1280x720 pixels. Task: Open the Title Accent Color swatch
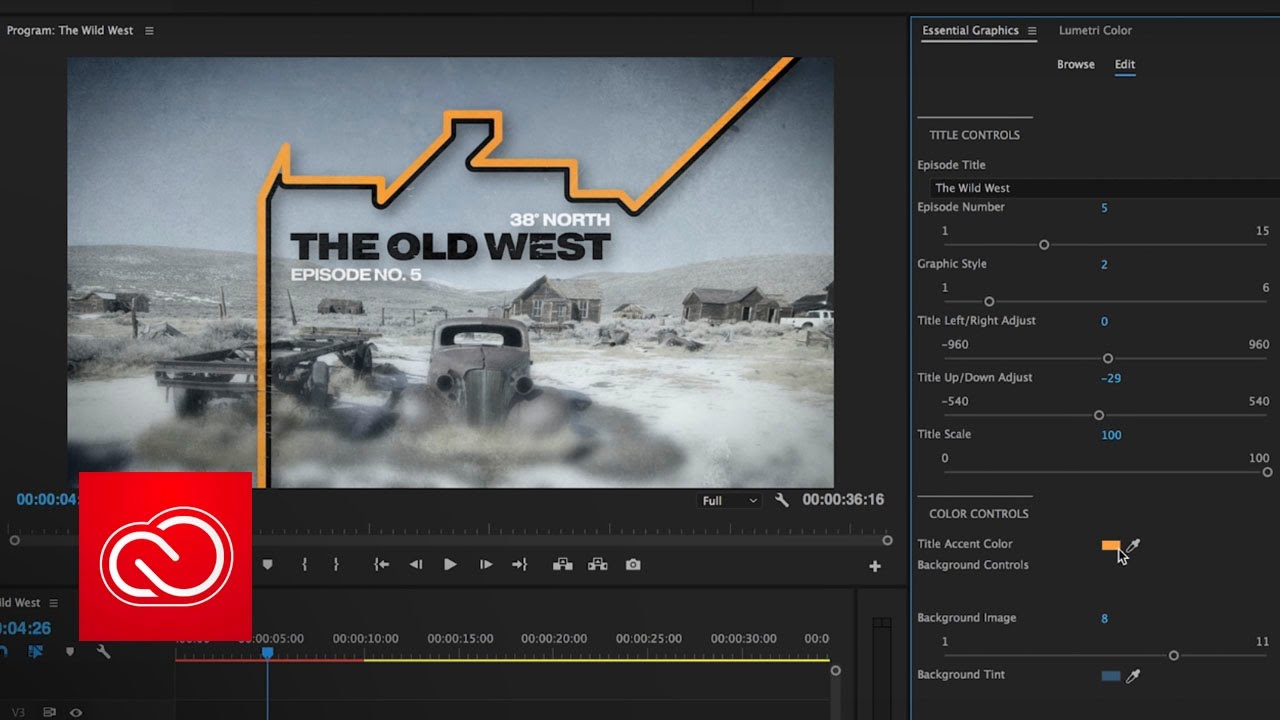coord(1110,546)
